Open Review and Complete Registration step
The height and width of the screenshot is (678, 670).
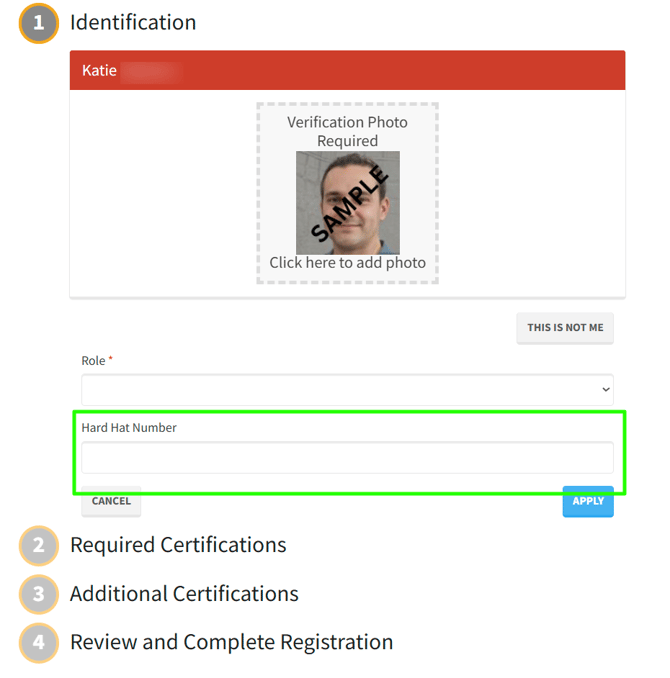231,642
